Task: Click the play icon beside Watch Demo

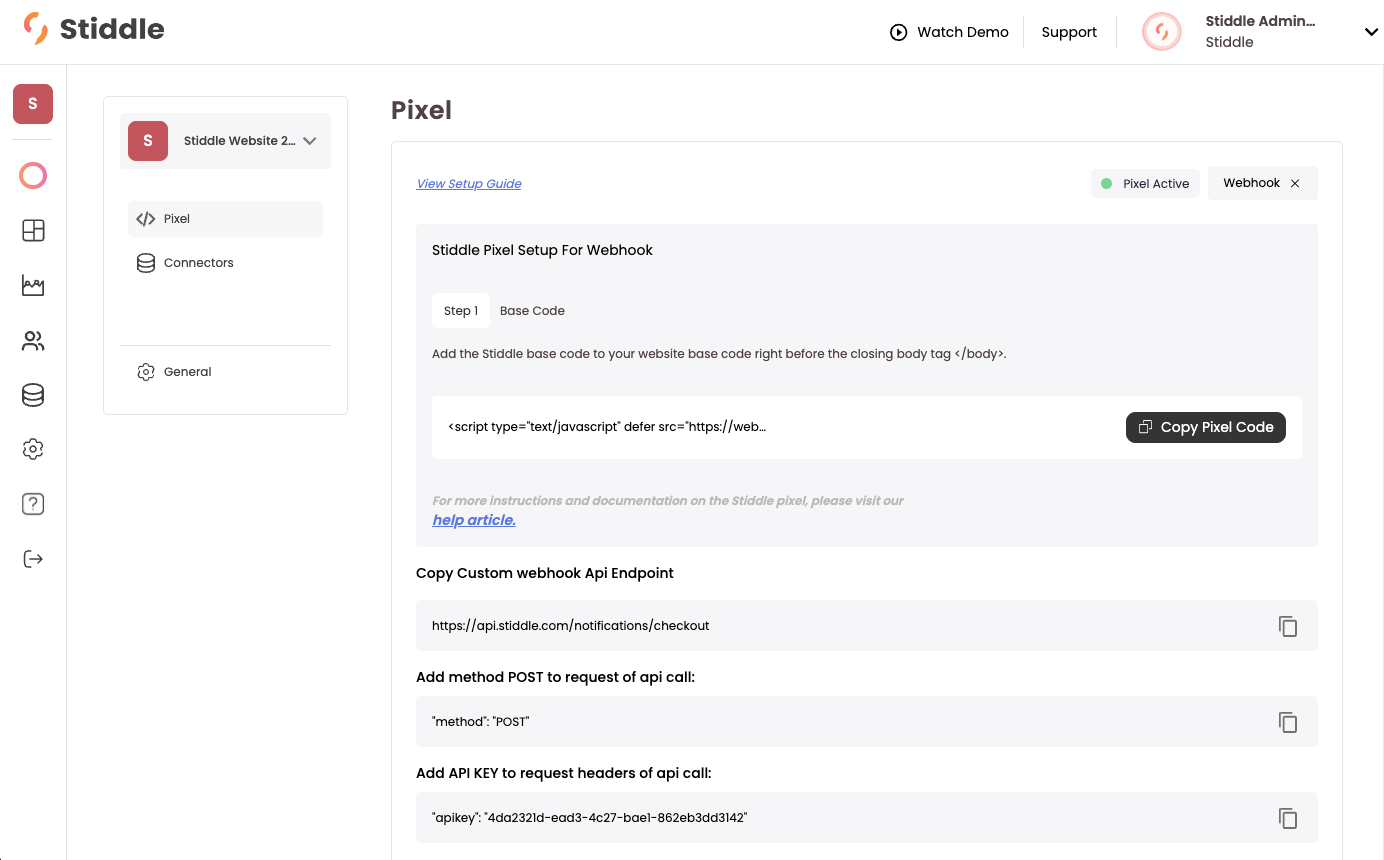Action: pos(899,32)
